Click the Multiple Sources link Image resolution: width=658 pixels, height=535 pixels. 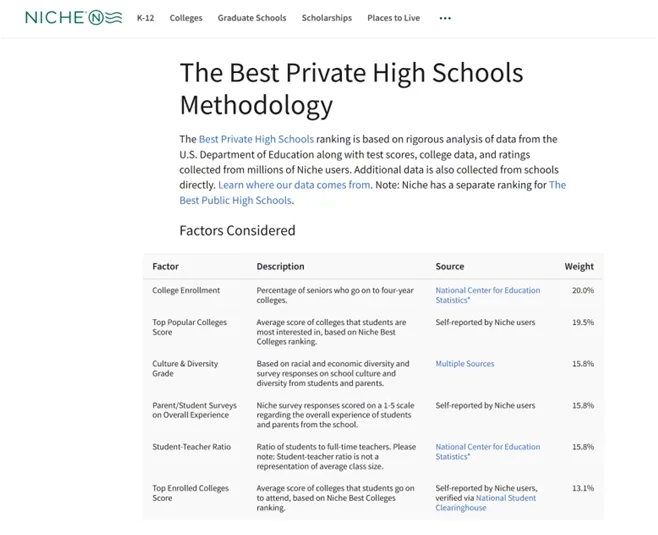tap(464, 364)
